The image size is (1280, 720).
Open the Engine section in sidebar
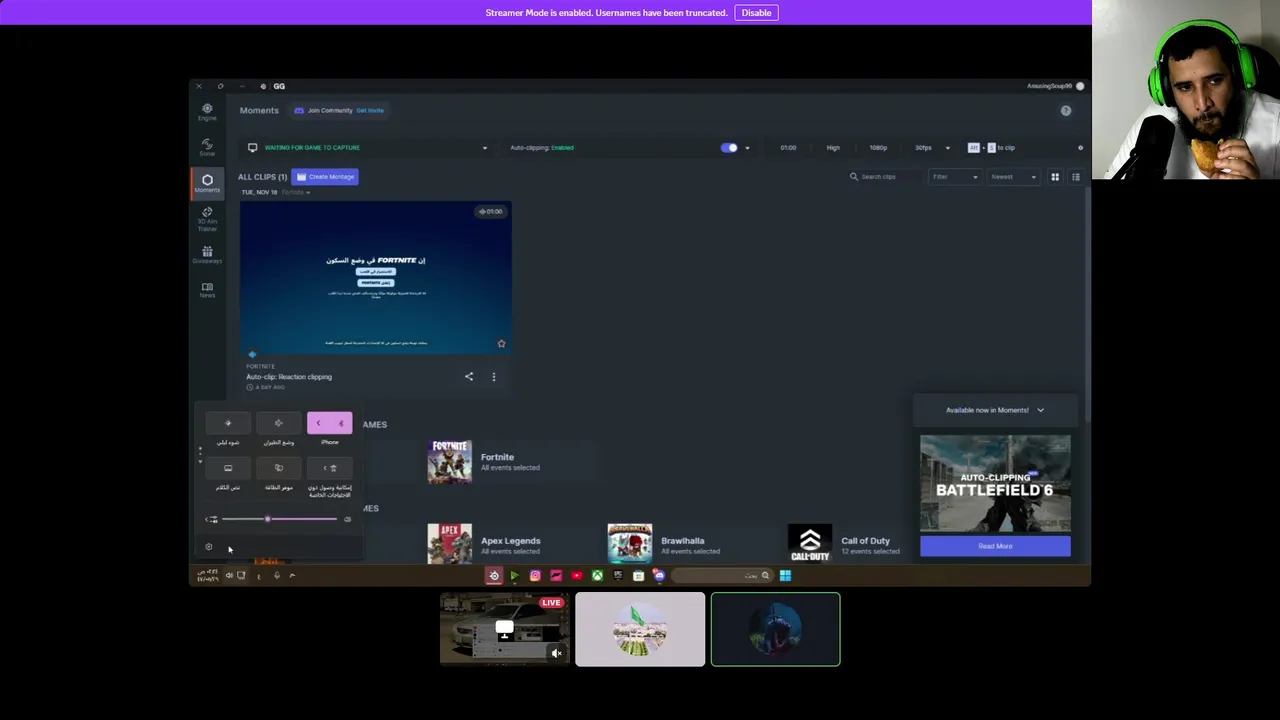click(207, 111)
